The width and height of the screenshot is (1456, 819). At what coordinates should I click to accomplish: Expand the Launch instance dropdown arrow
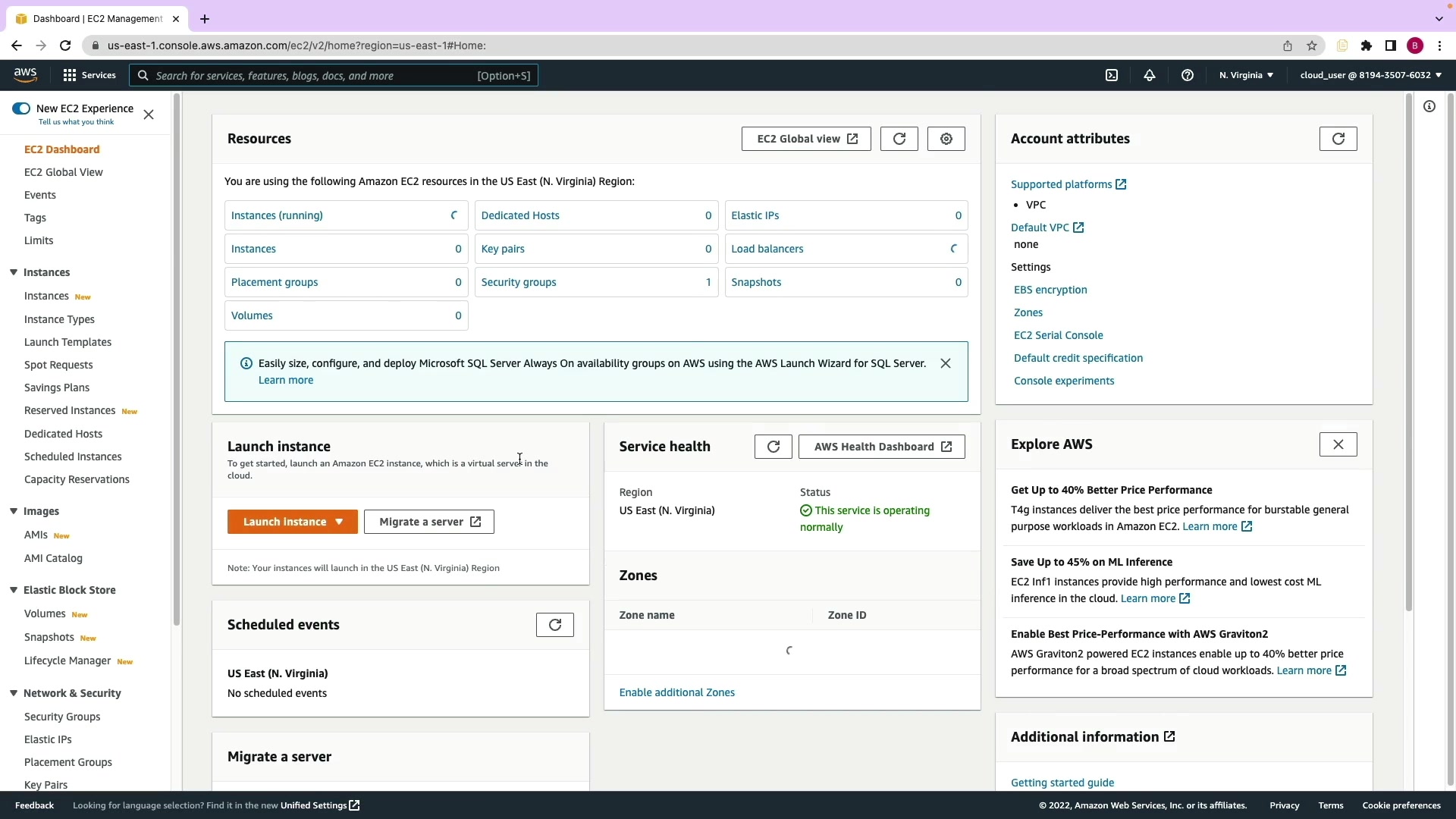[x=340, y=522]
